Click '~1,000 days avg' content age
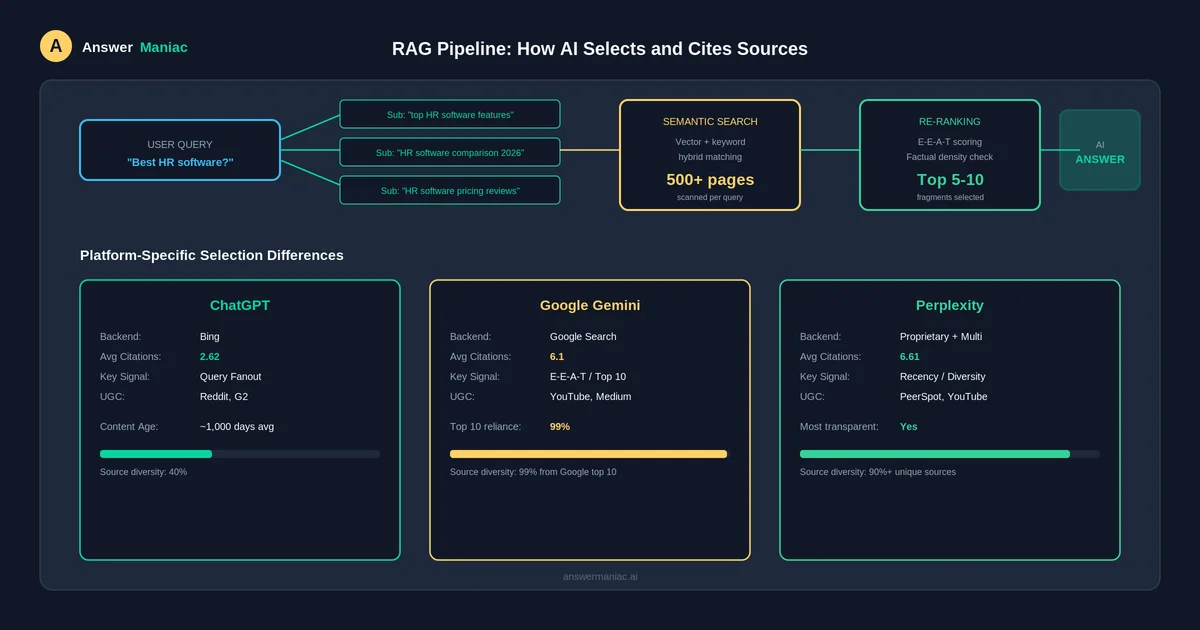The image size is (1200, 630). [237, 427]
